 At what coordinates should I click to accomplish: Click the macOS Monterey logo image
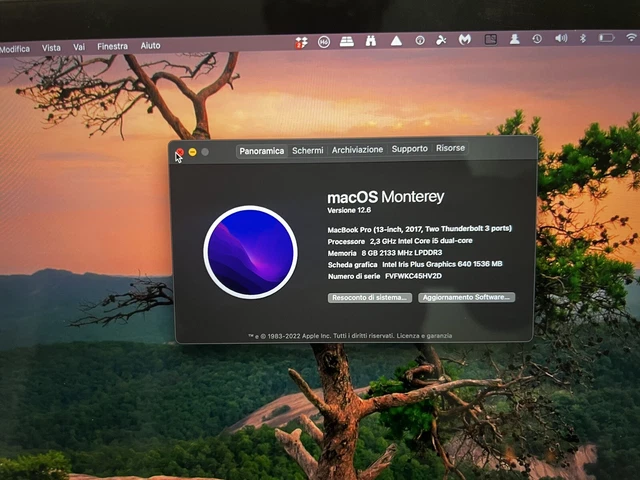coord(250,252)
